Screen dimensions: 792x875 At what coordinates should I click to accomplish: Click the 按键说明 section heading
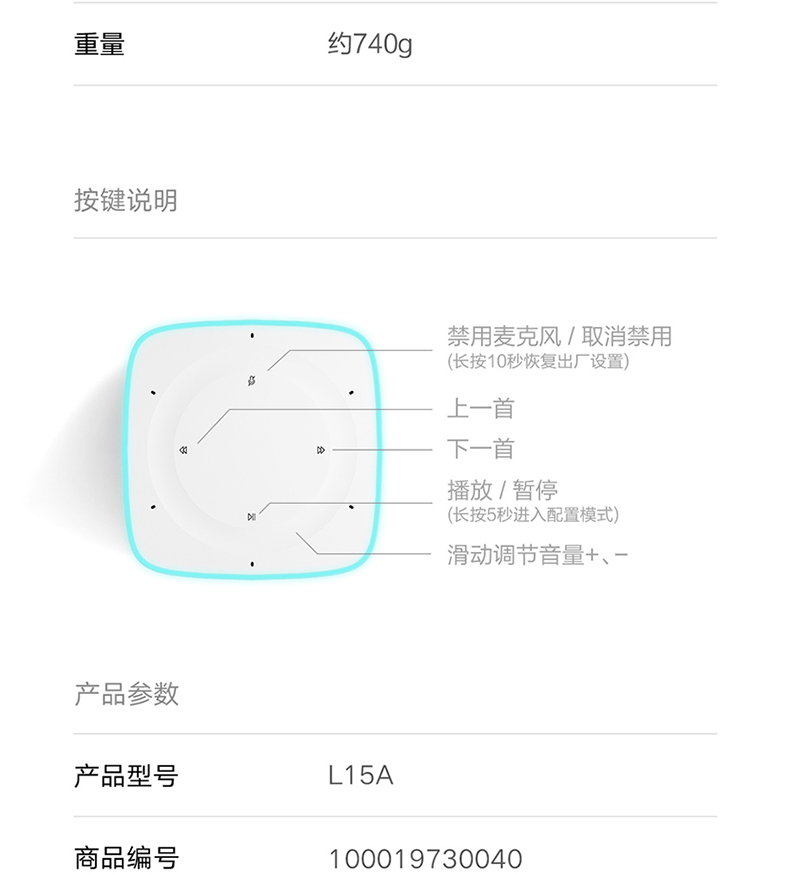coord(126,200)
